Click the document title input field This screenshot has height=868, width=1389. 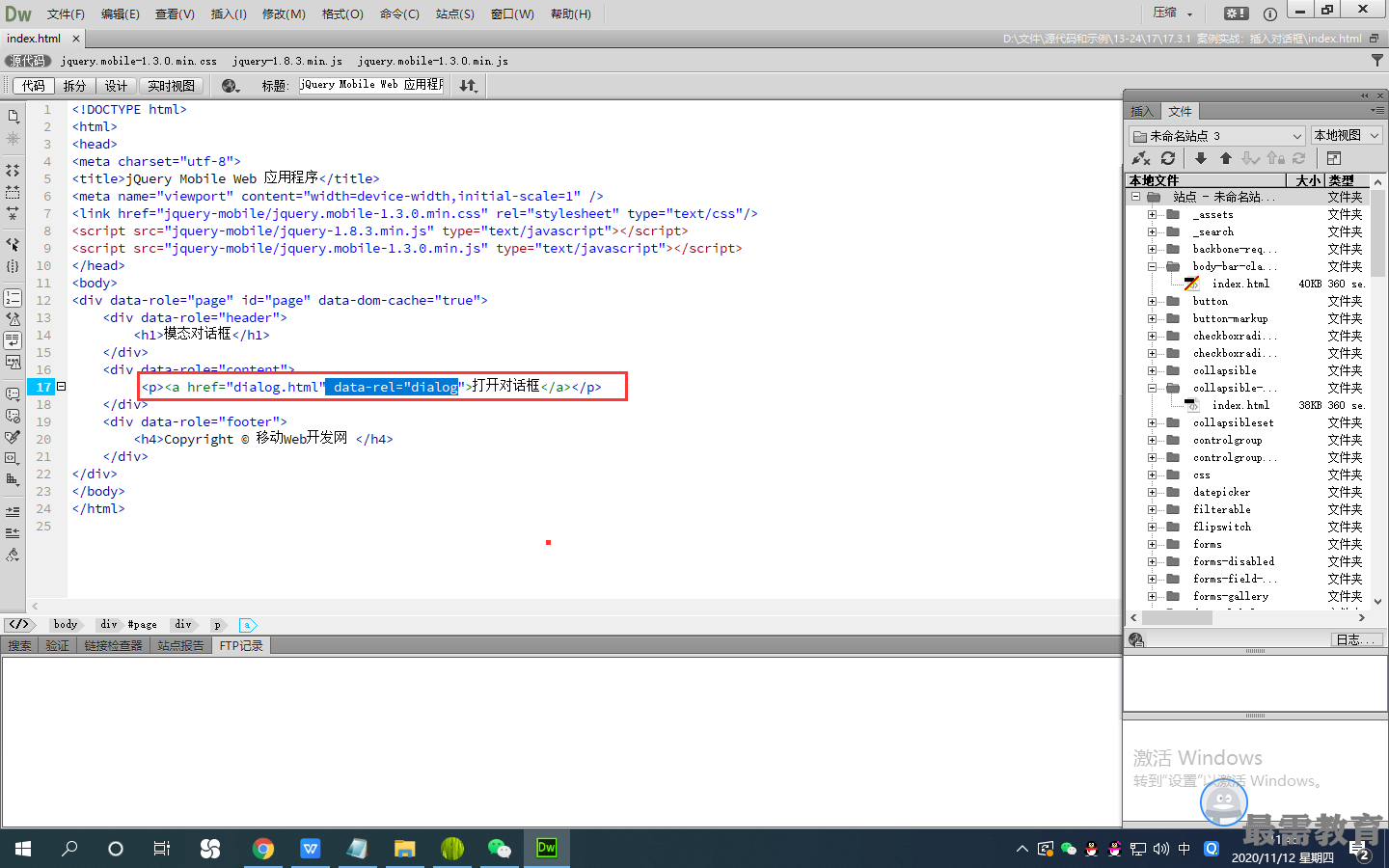(x=371, y=85)
